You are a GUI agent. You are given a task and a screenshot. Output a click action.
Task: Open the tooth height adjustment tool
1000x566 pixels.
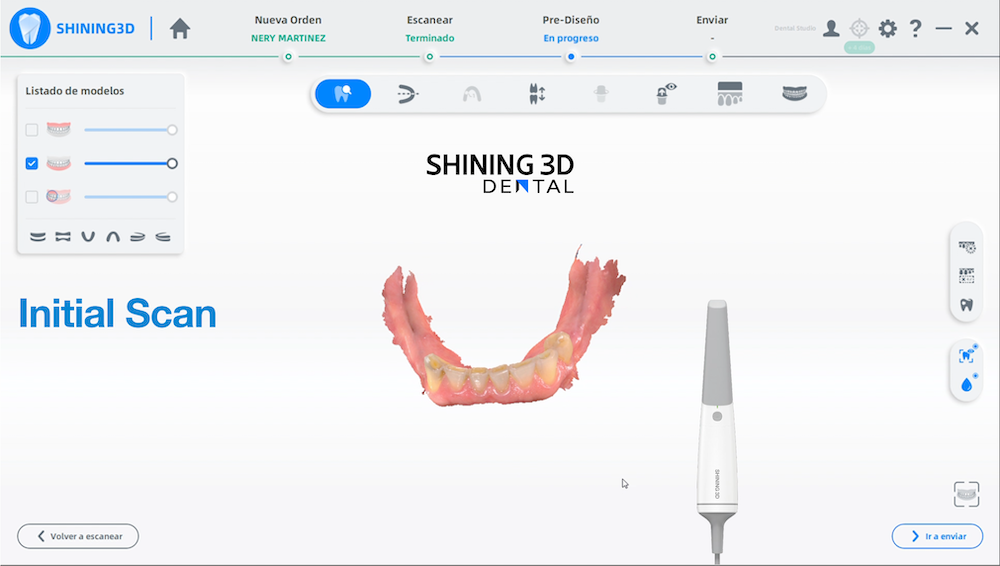(x=537, y=94)
